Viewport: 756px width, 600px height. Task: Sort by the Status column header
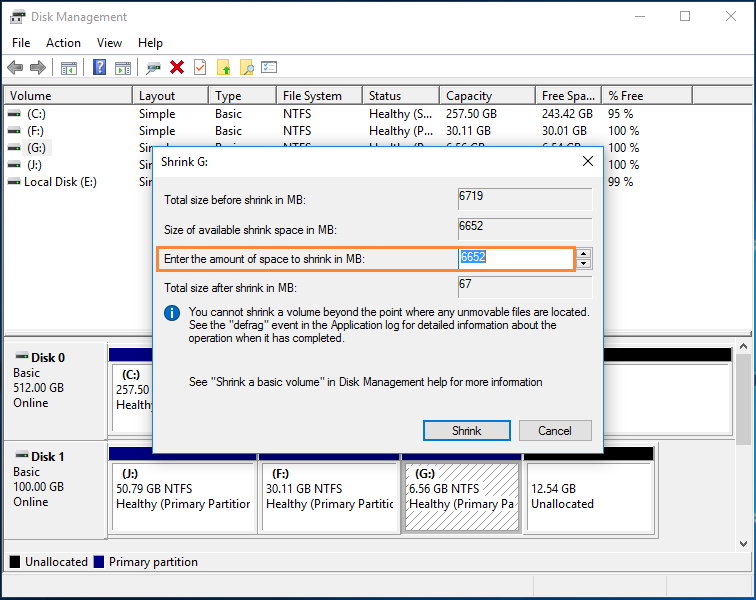point(401,95)
